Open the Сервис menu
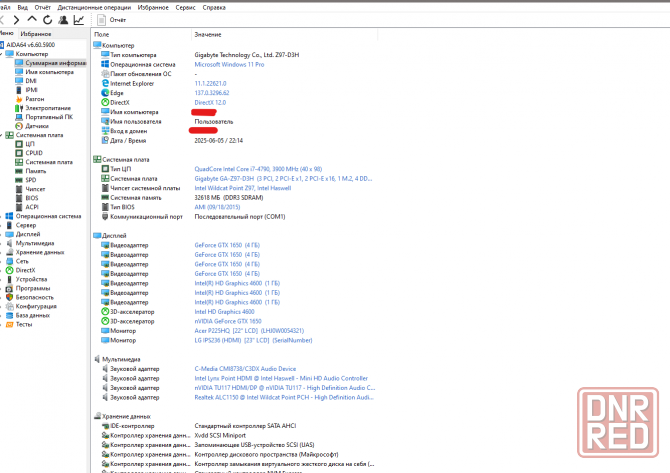This screenshot has width=670, height=473. [x=185, y=7]
